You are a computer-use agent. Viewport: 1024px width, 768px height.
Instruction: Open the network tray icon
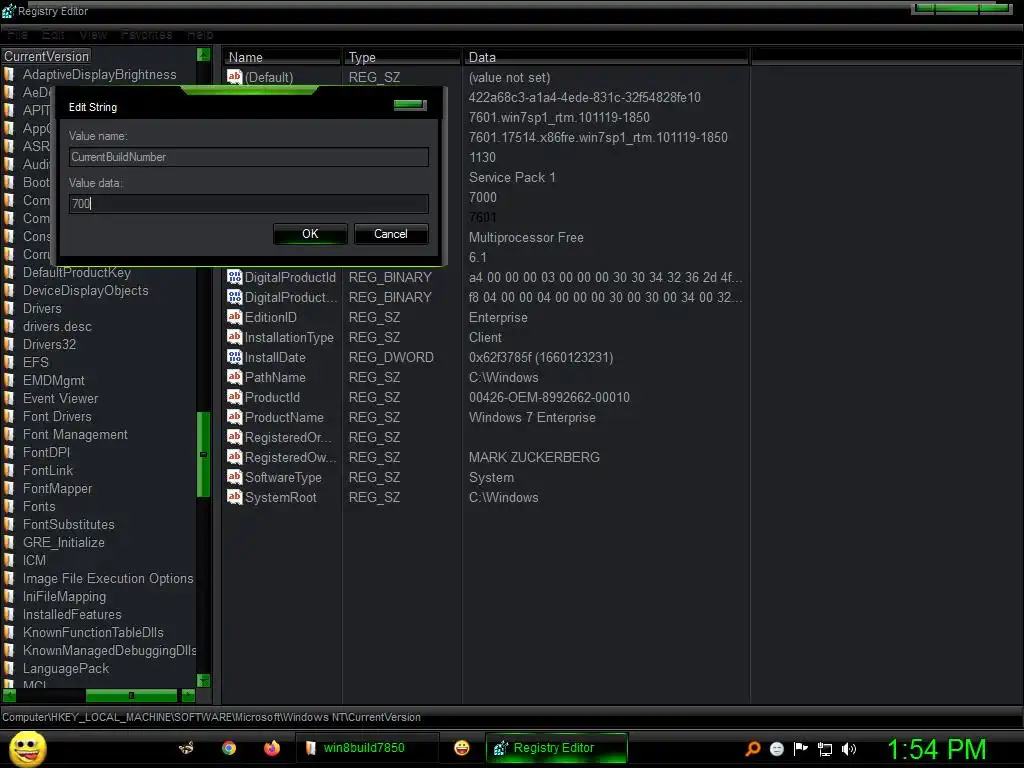(825, 749)
